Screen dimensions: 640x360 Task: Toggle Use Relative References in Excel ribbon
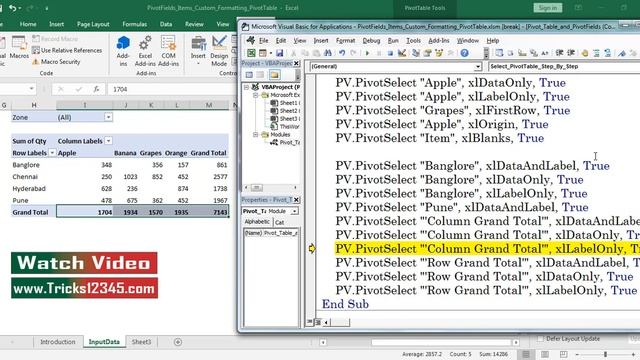[x=67, y=50]
